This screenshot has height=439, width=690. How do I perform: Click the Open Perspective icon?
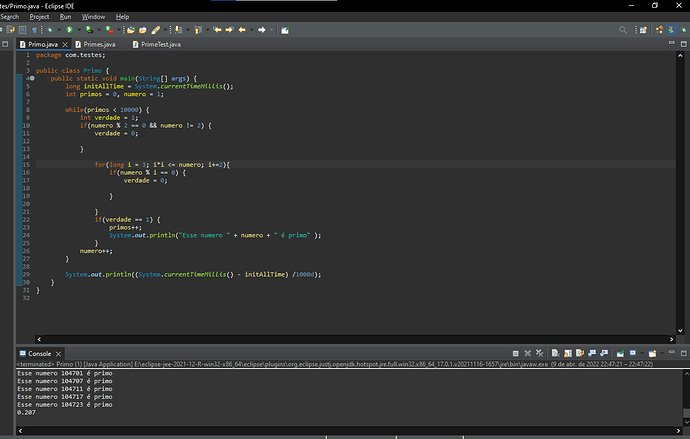coord(643,30)
